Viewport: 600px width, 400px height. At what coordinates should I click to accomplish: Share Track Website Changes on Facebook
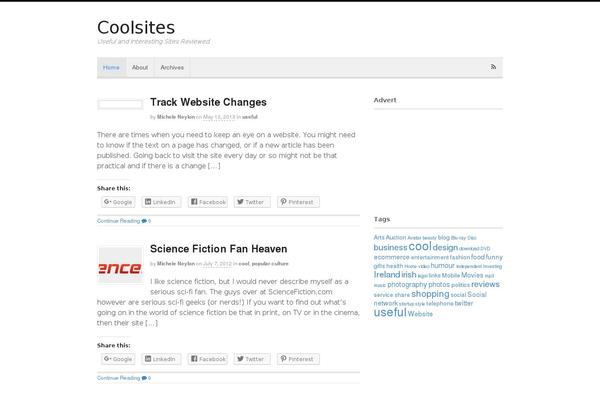208,202
